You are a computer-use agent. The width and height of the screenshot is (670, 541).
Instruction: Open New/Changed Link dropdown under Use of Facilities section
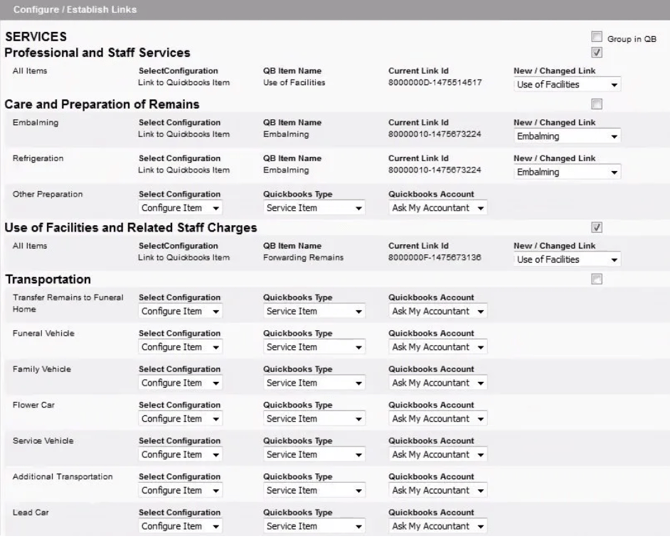(x=567, y=260)
